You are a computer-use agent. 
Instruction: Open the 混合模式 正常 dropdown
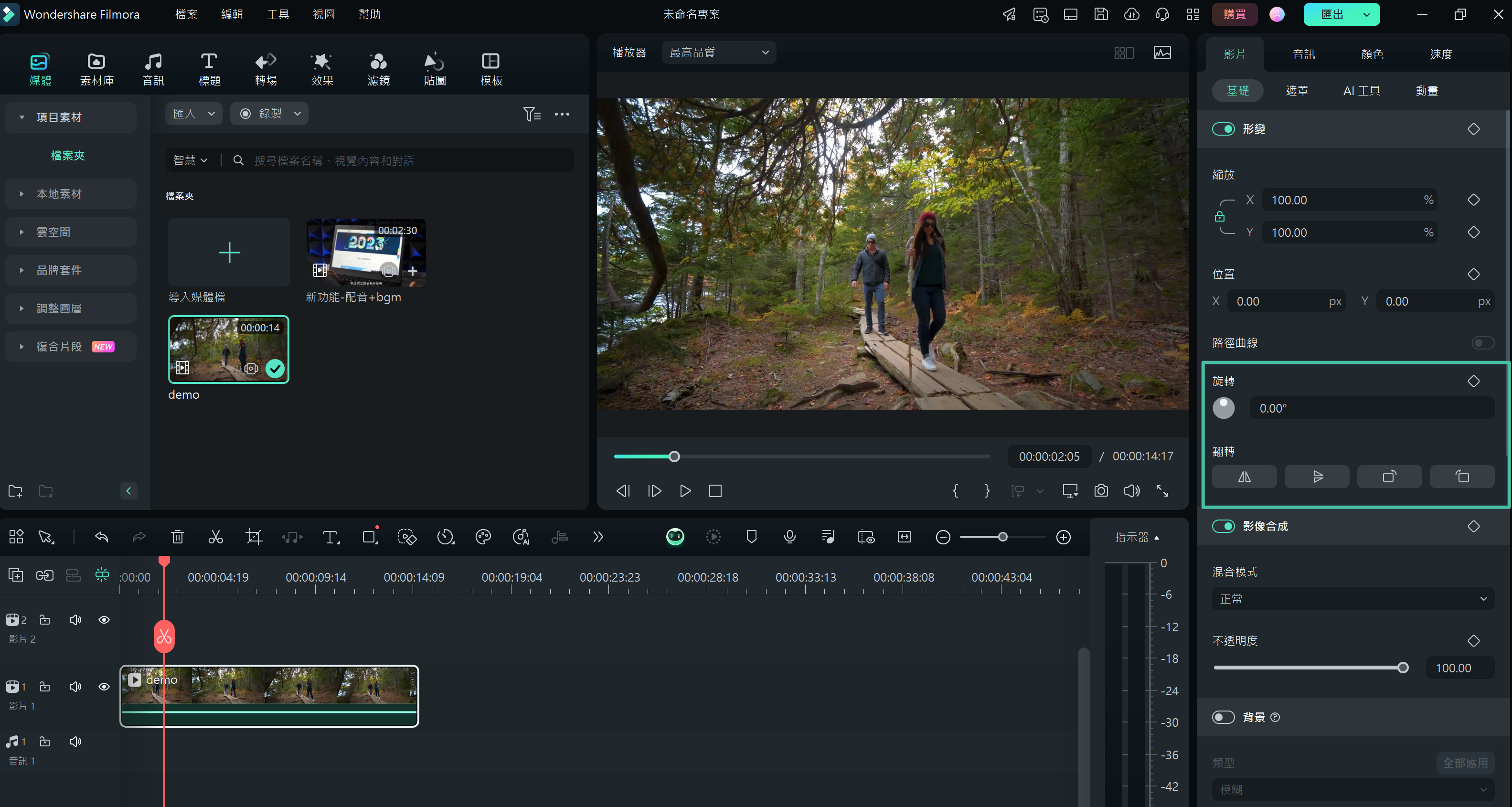click(x=1353, y=599)
